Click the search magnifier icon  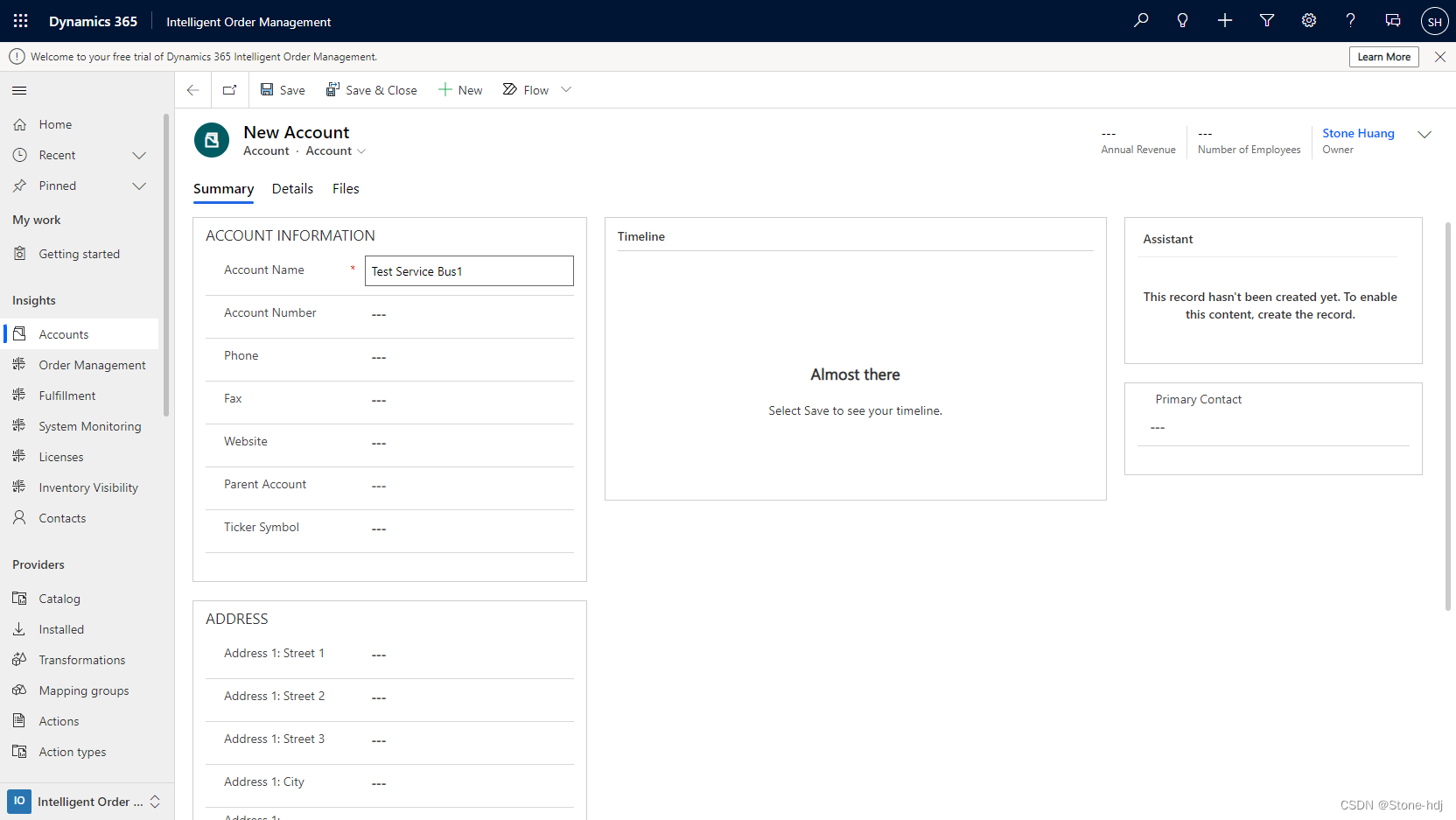pyautogui.click(x=1141, y=20)
